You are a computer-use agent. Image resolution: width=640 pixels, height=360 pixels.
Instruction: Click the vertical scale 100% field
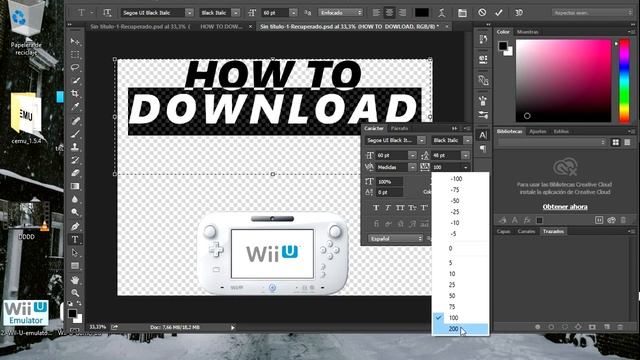390,182
